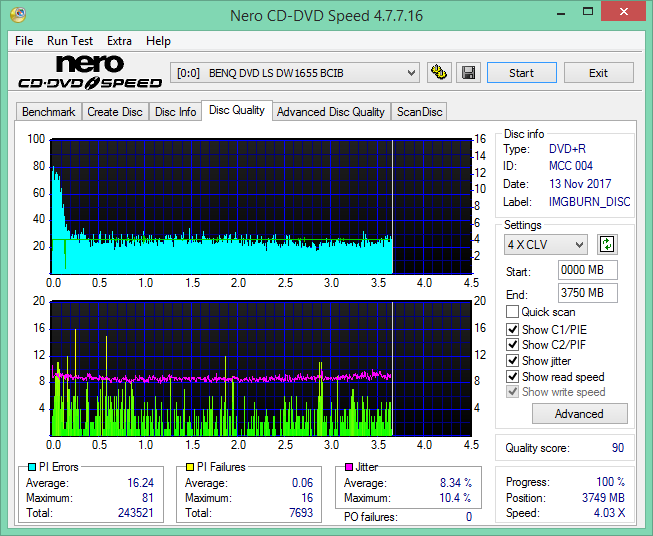Click the Nero CD-DVD Speed logo
The image size is (653, 536).
[90, 73]
